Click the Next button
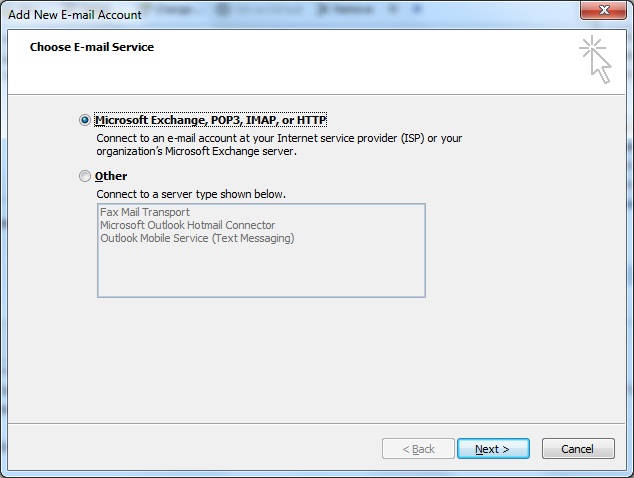The width and height of the screenshot is (634, 478). tap(493, 449)
